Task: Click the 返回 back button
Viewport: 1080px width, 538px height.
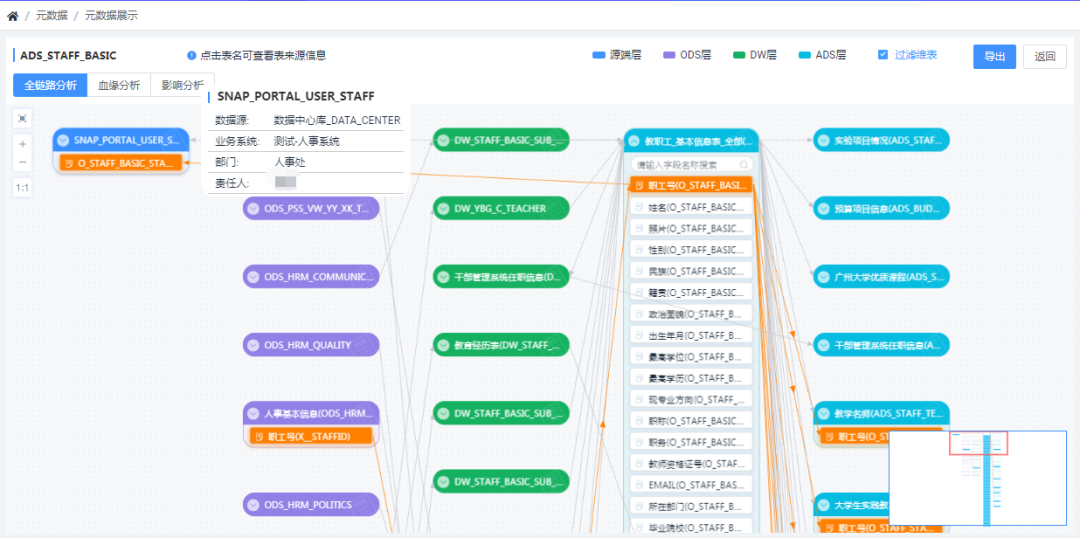Action: point(1045,56)
